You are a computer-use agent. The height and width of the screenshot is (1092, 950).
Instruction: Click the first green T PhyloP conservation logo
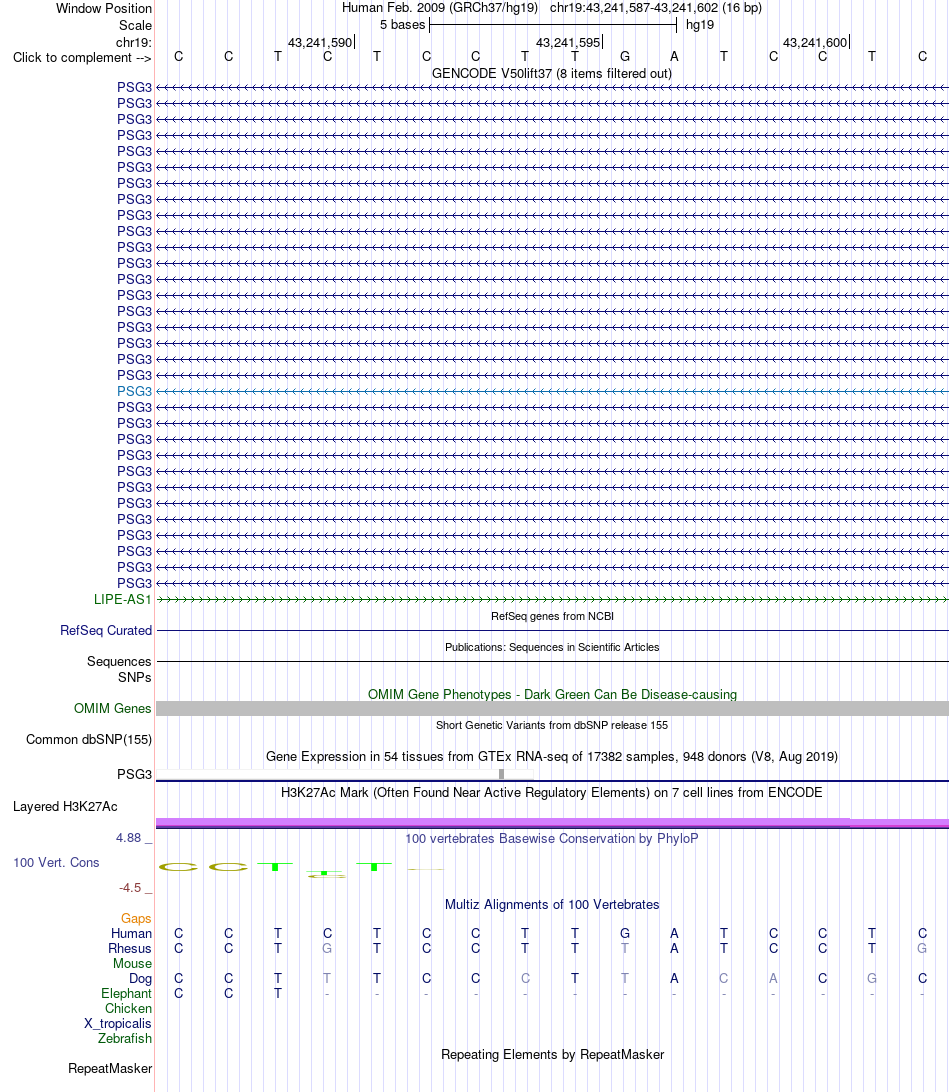point(275,866)
